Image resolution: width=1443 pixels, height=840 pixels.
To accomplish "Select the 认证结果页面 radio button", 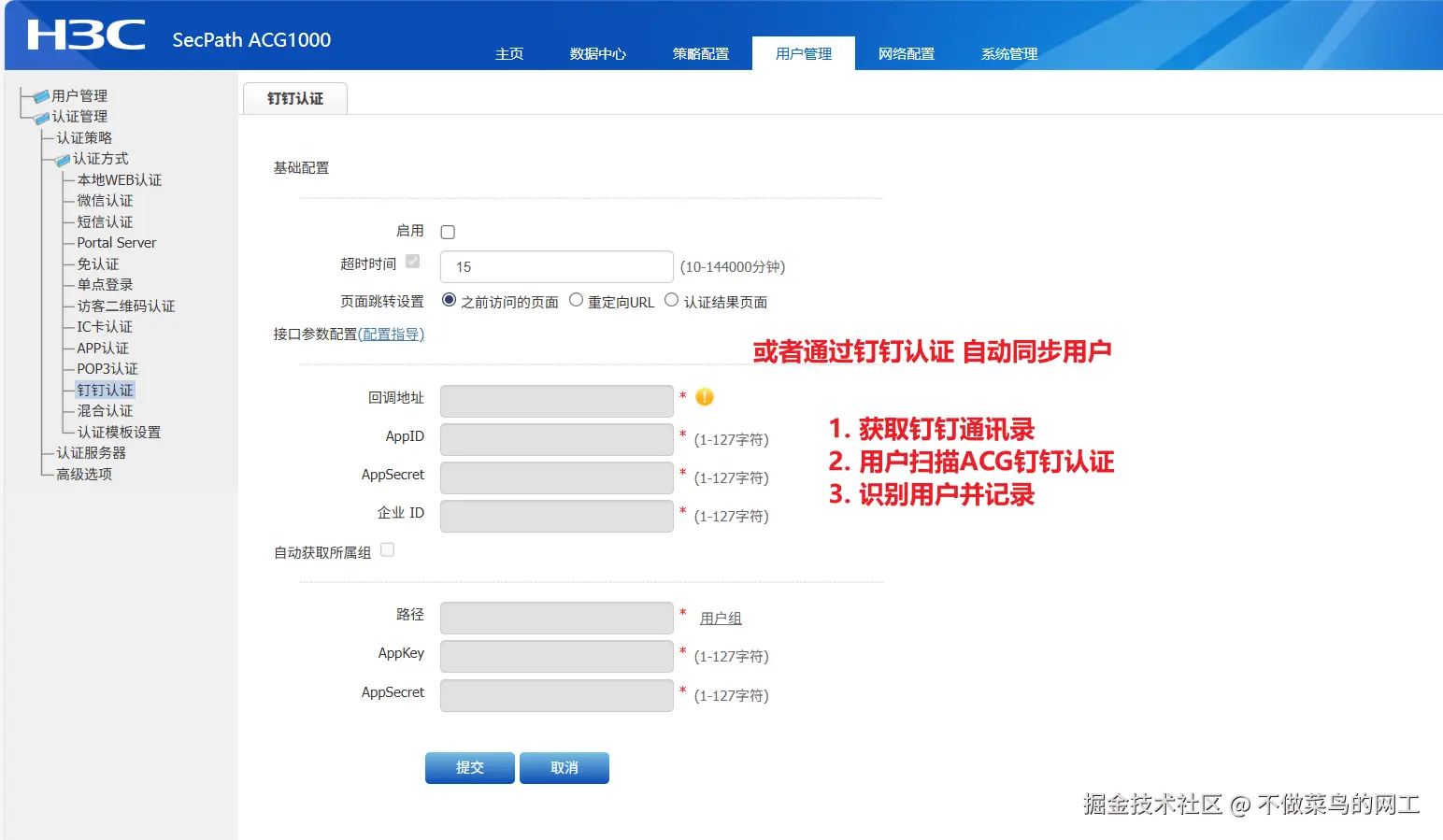I will click(671, 300).
